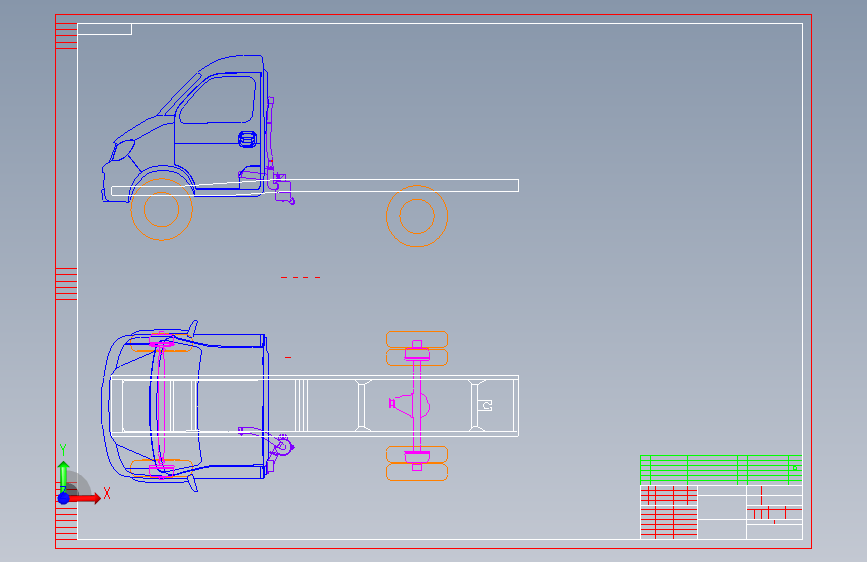The image size is (867, 562).
Task: Select the rear differential in top view
Action: [410, 404]
